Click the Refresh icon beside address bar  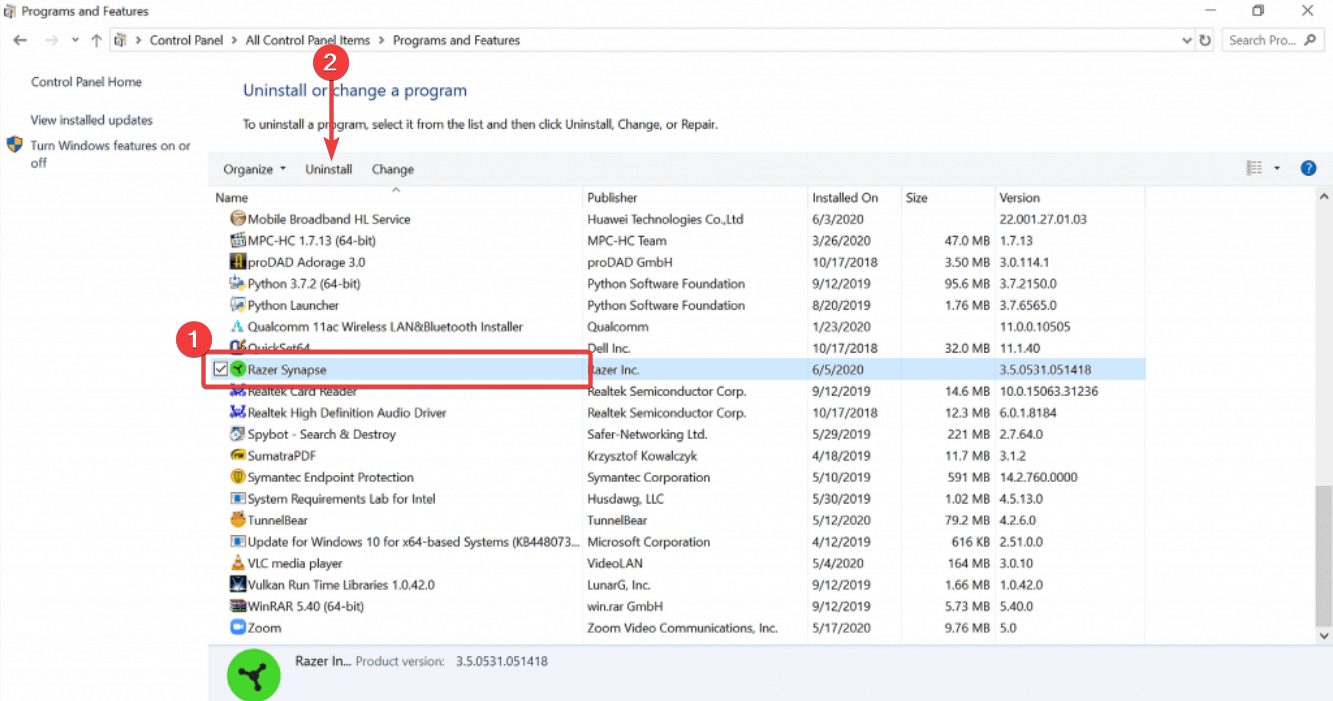(1205, 41)
